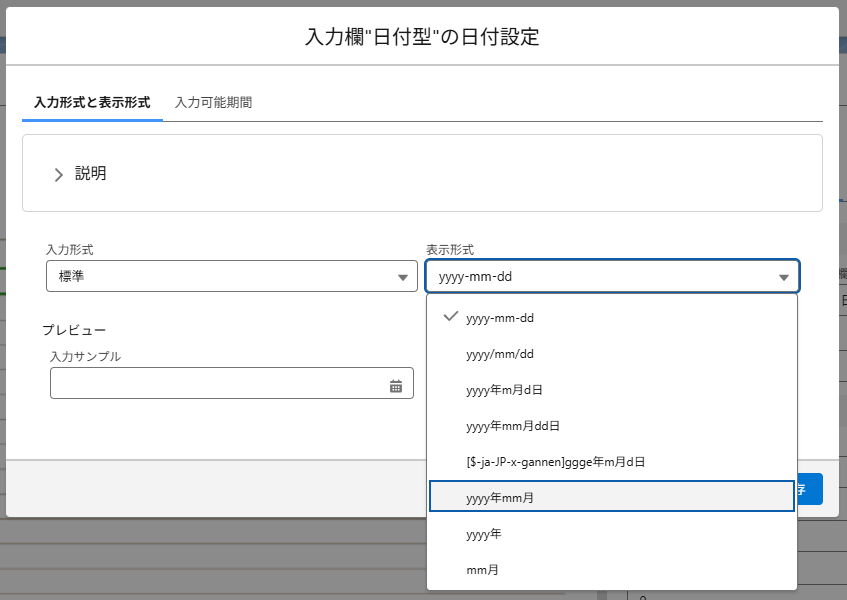
Task: Switch to the 入力形式と表示形式 tab
Action: [92, 102]
